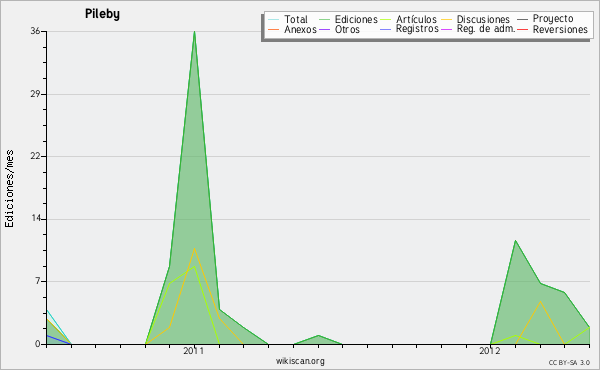Click the purple Otros legend line swatch
The width and height of the screenshot is (600, 370).
[324, 29]
